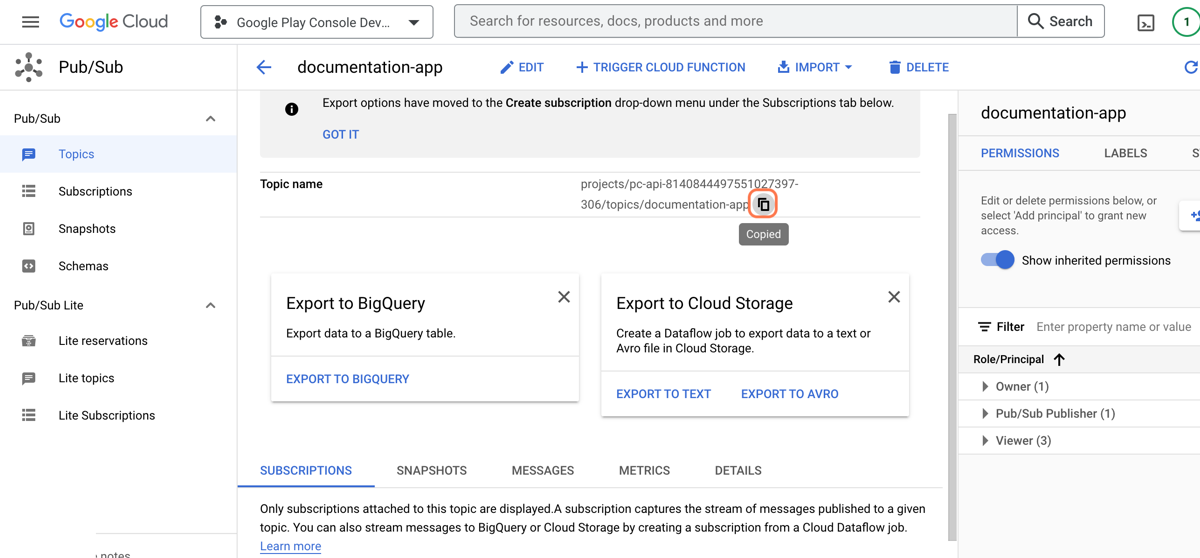Open Subscriptions in the sidebar

[x=95, y=191]
